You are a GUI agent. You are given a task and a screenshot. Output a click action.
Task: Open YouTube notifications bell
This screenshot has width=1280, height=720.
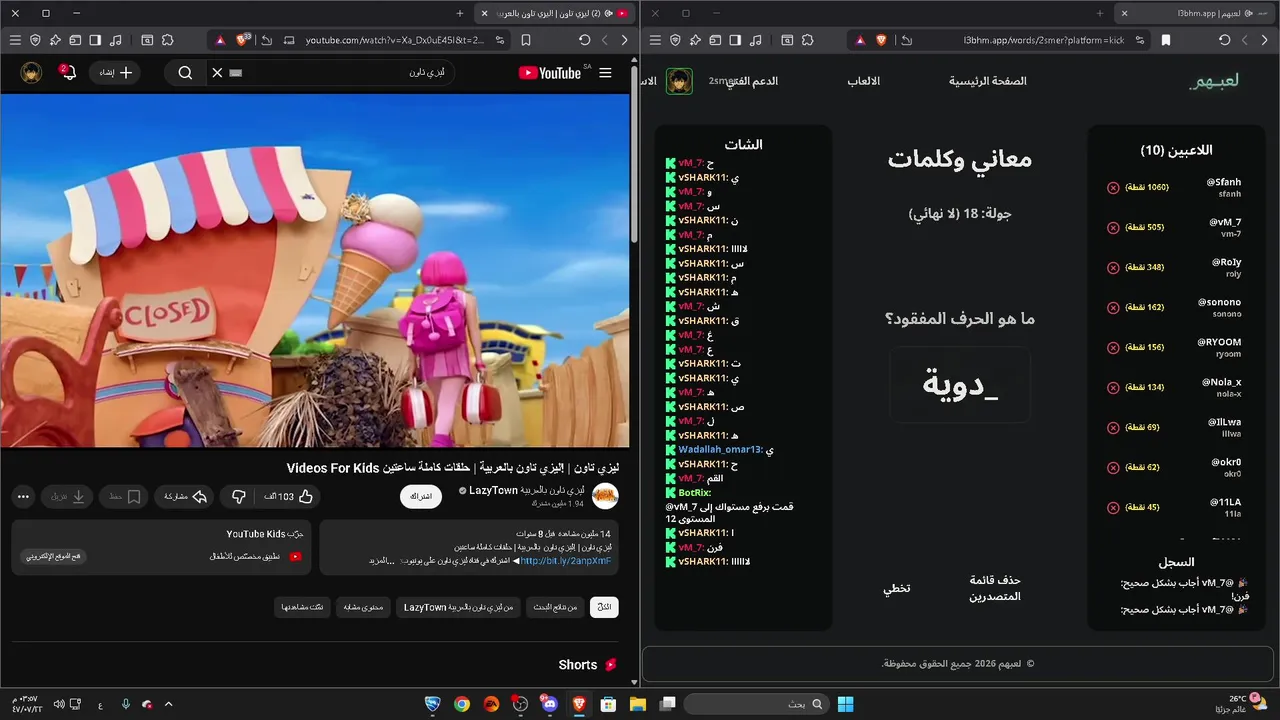(68, 73)
